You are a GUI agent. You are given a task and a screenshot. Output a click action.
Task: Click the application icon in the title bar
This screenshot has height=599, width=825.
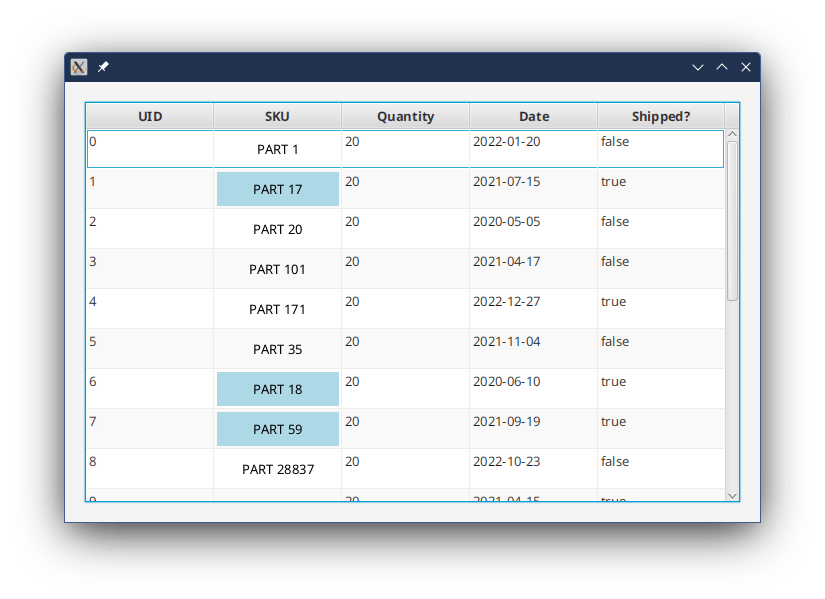79,67
